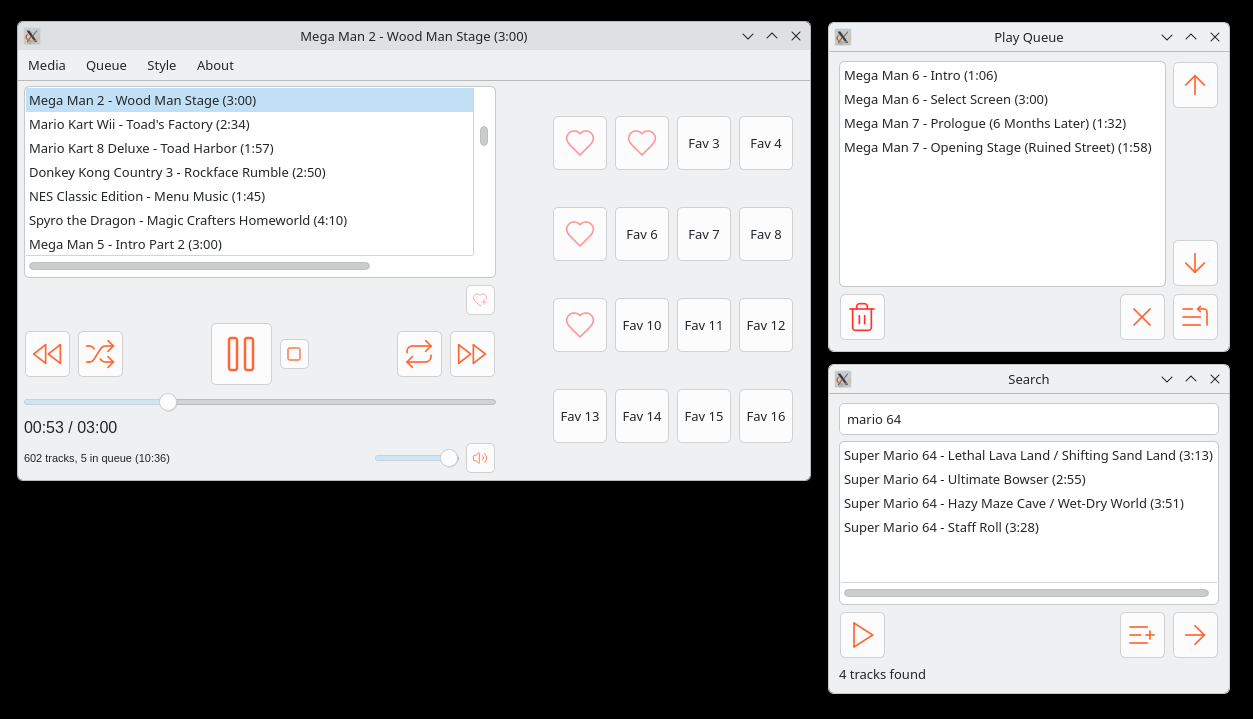Screen dimensions: 1253x719
Task: Delete queue item with the trash icon
Action: coord(862,317)
